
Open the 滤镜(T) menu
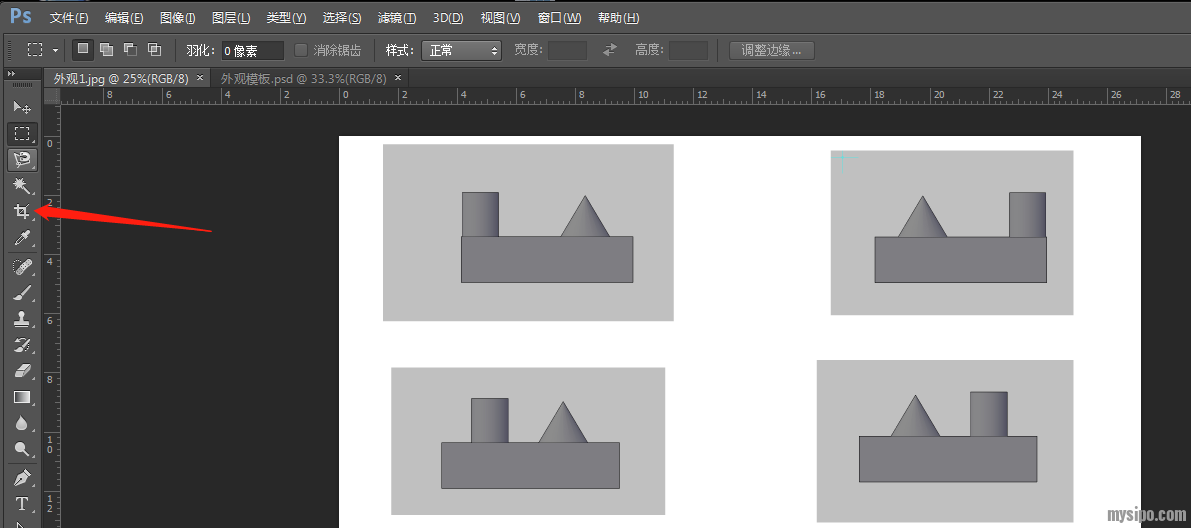click(396, 18)
